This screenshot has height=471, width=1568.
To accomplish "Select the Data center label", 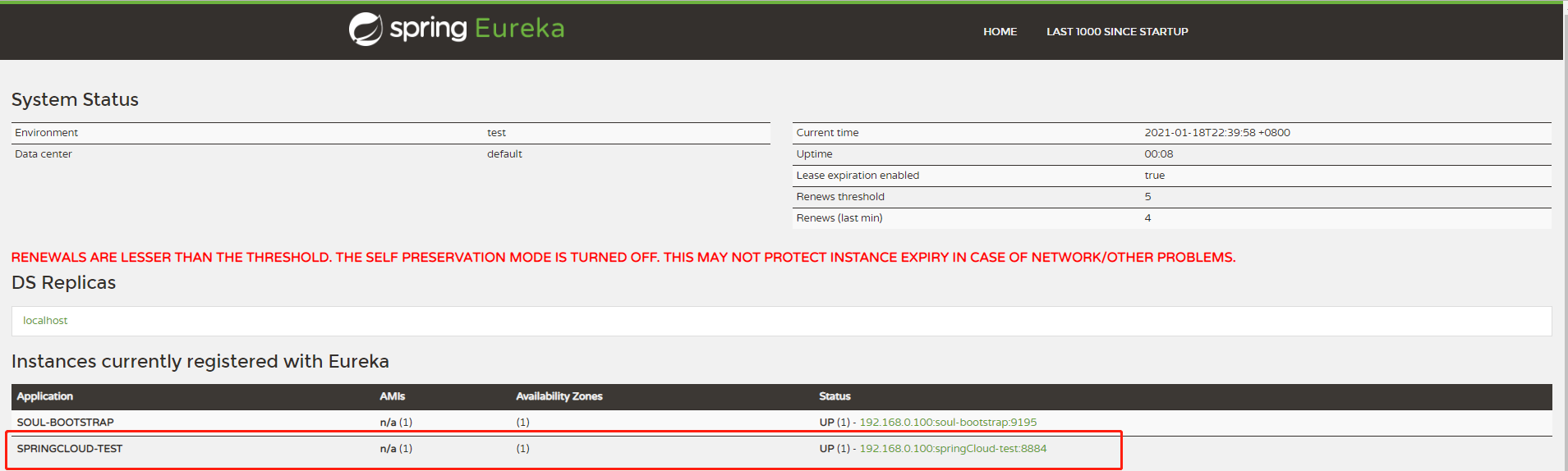I will point(44,154).
